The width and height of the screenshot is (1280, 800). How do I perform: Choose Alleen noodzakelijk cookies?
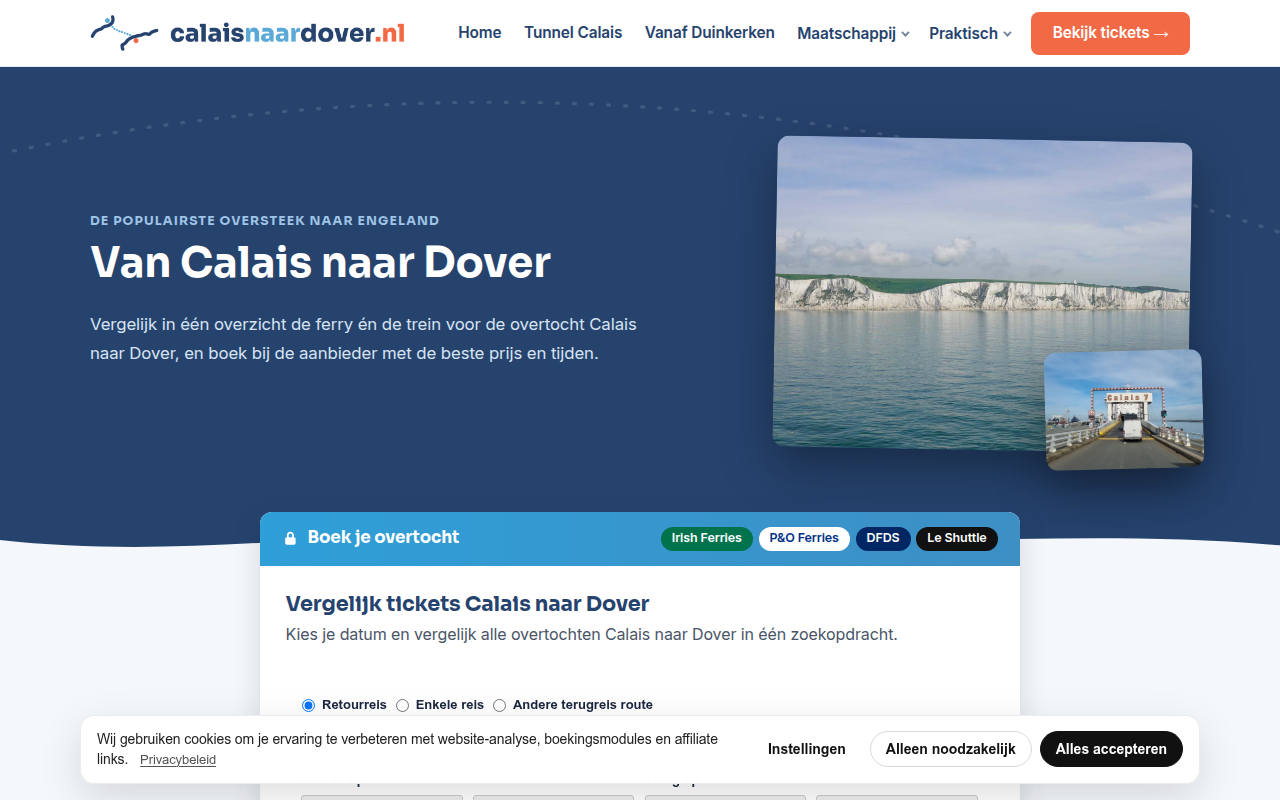pos(950,749)
